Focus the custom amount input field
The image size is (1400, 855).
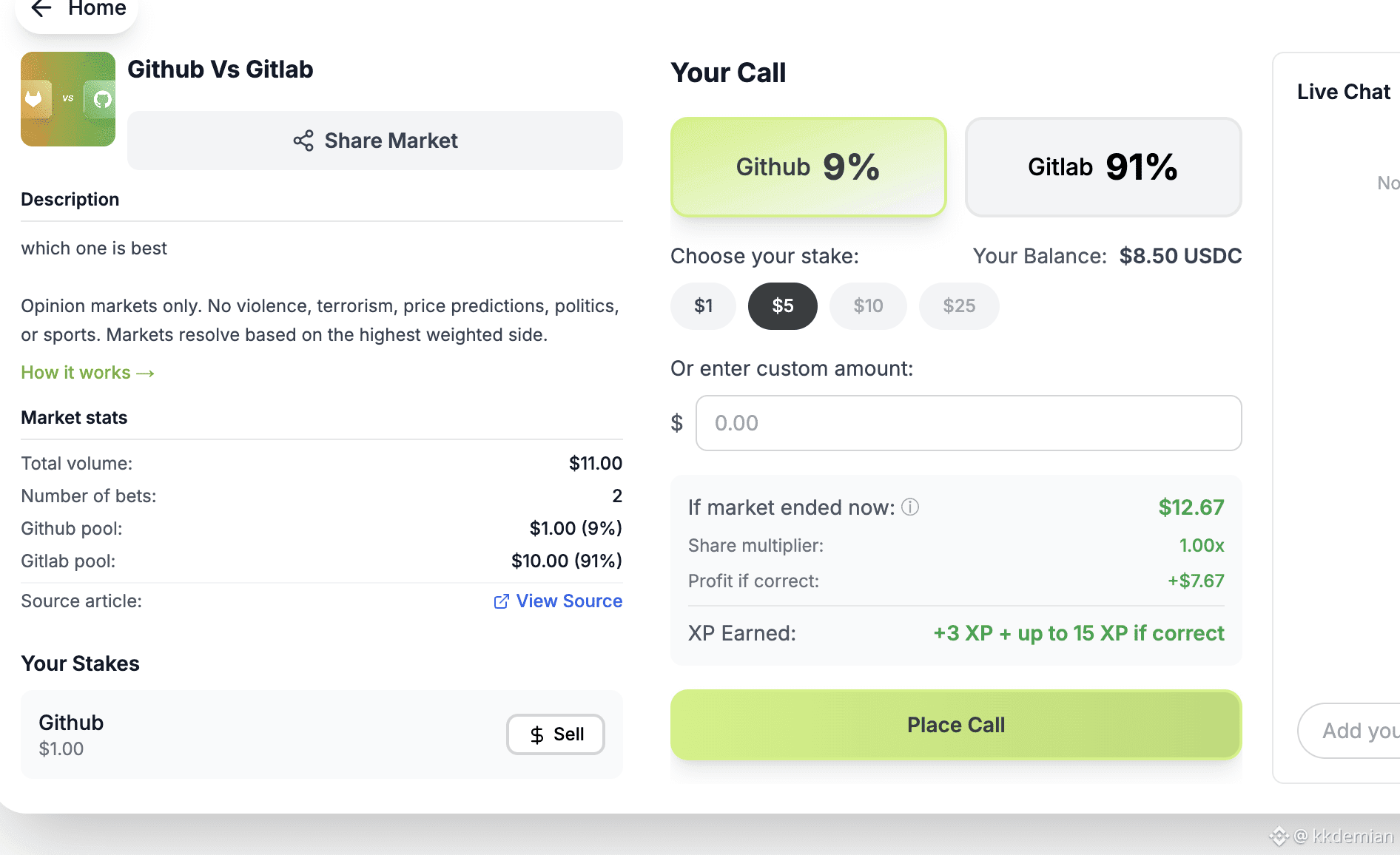click(968, 423)
